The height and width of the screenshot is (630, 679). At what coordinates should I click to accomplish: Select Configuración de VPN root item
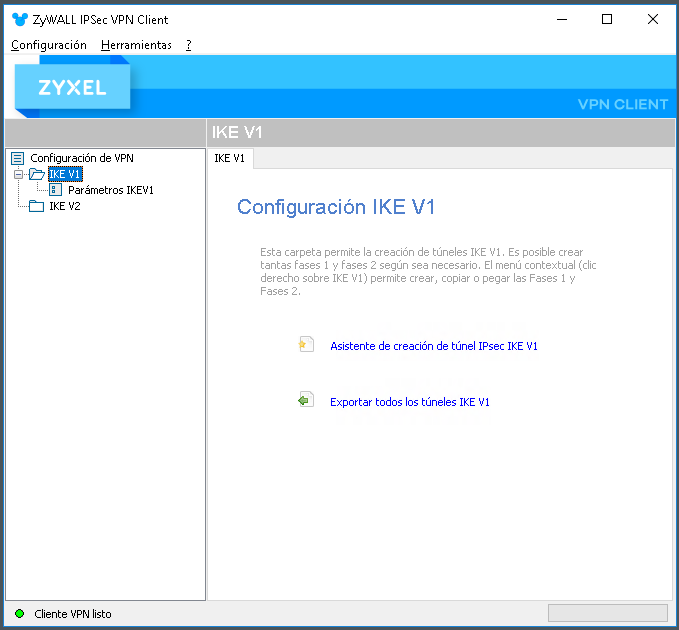(x=82, y=158)
